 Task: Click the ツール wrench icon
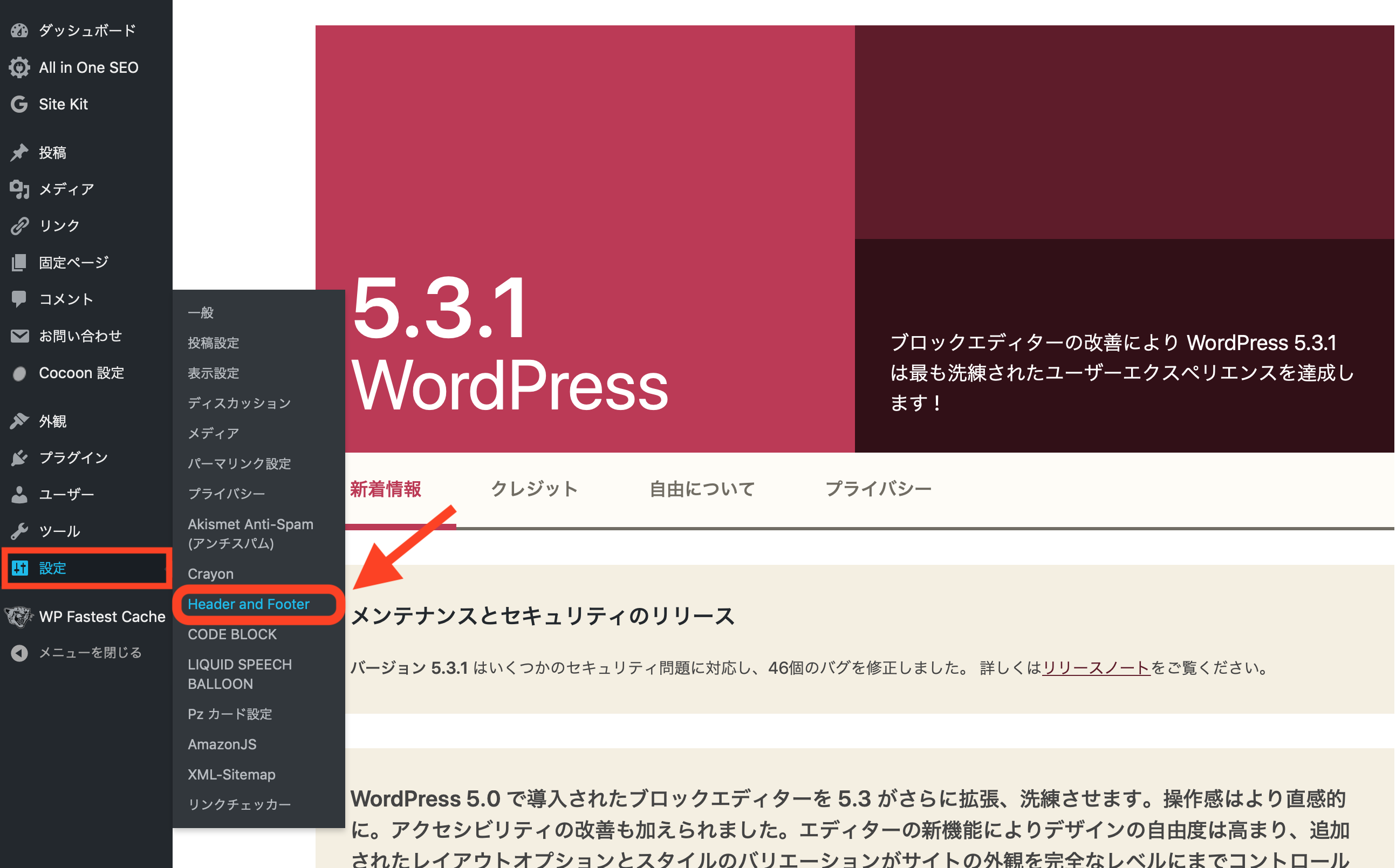click(x=19, y=531)
